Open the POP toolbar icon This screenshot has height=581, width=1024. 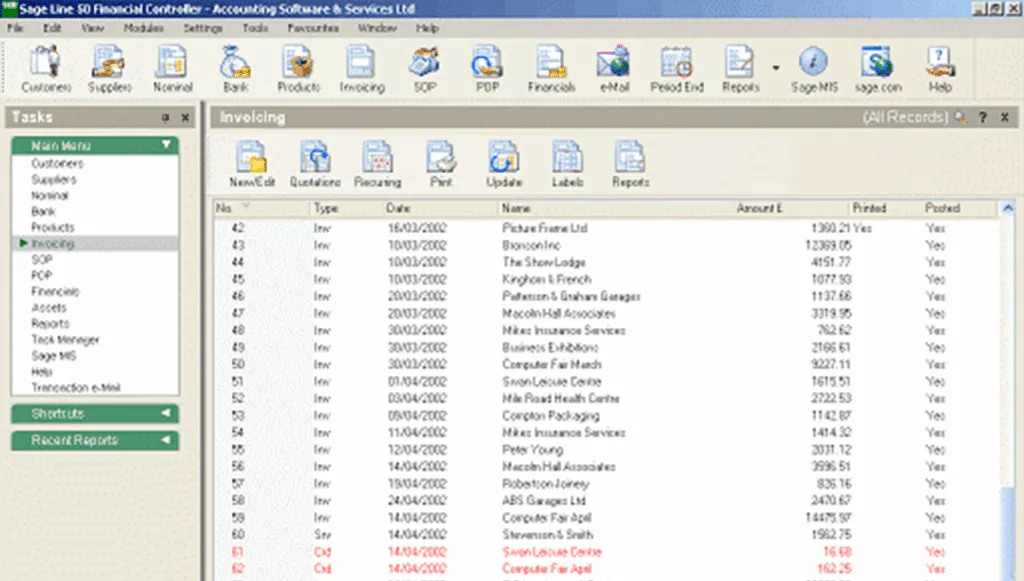(487, 69)
